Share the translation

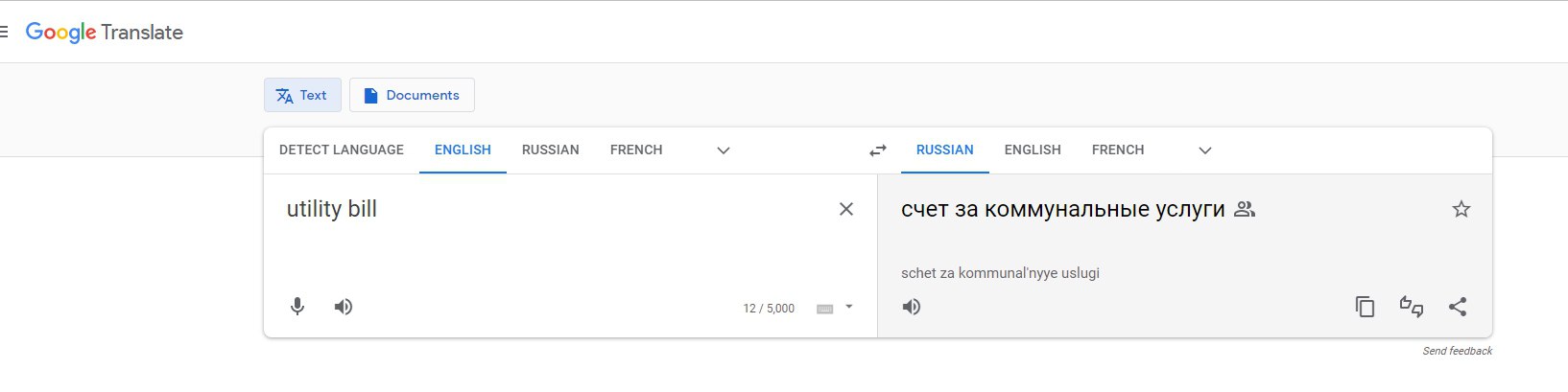pos(1458,307)
